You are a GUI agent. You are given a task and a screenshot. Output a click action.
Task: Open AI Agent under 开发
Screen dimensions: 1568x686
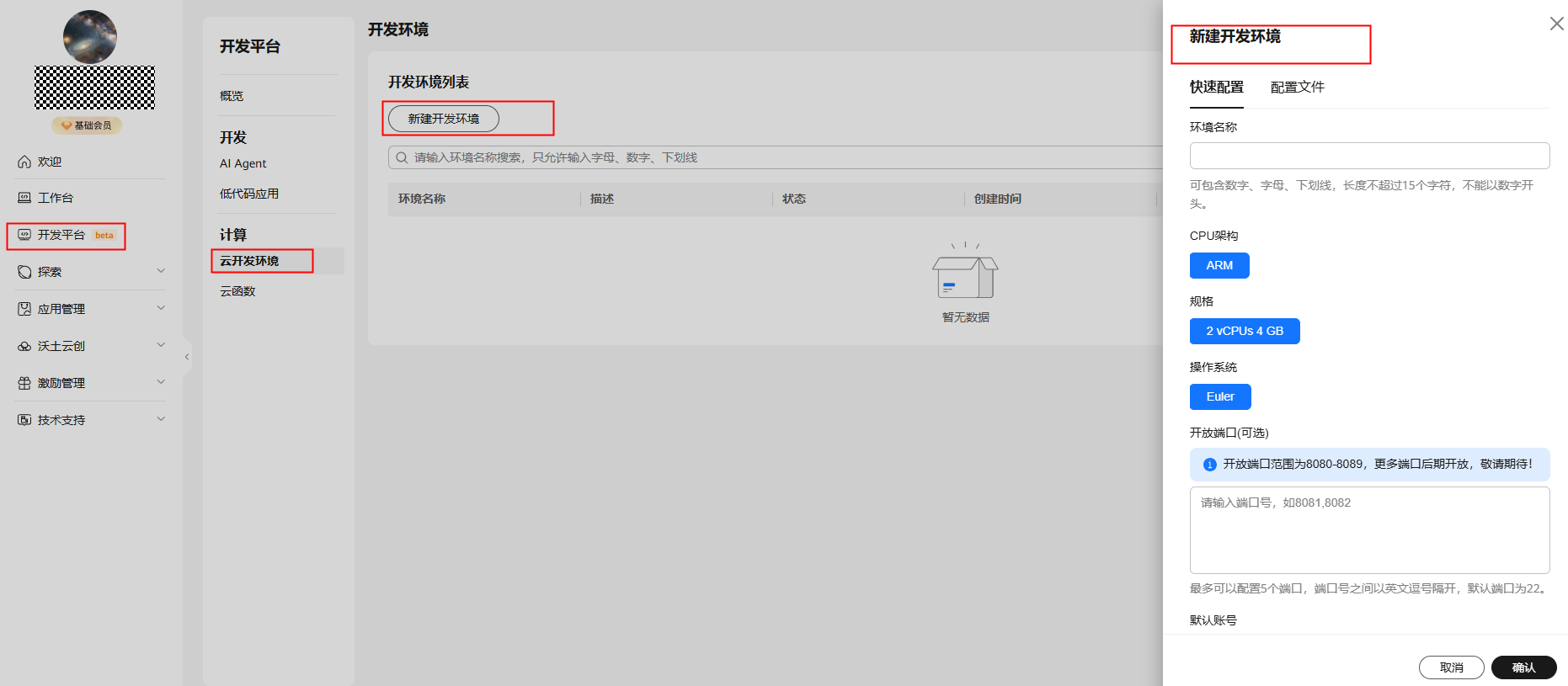click(243, 163)
